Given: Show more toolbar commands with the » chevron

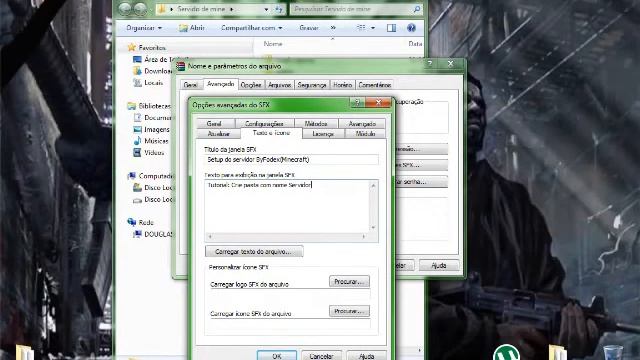Looking at the screenshot, I should click(x=333, y=28).
